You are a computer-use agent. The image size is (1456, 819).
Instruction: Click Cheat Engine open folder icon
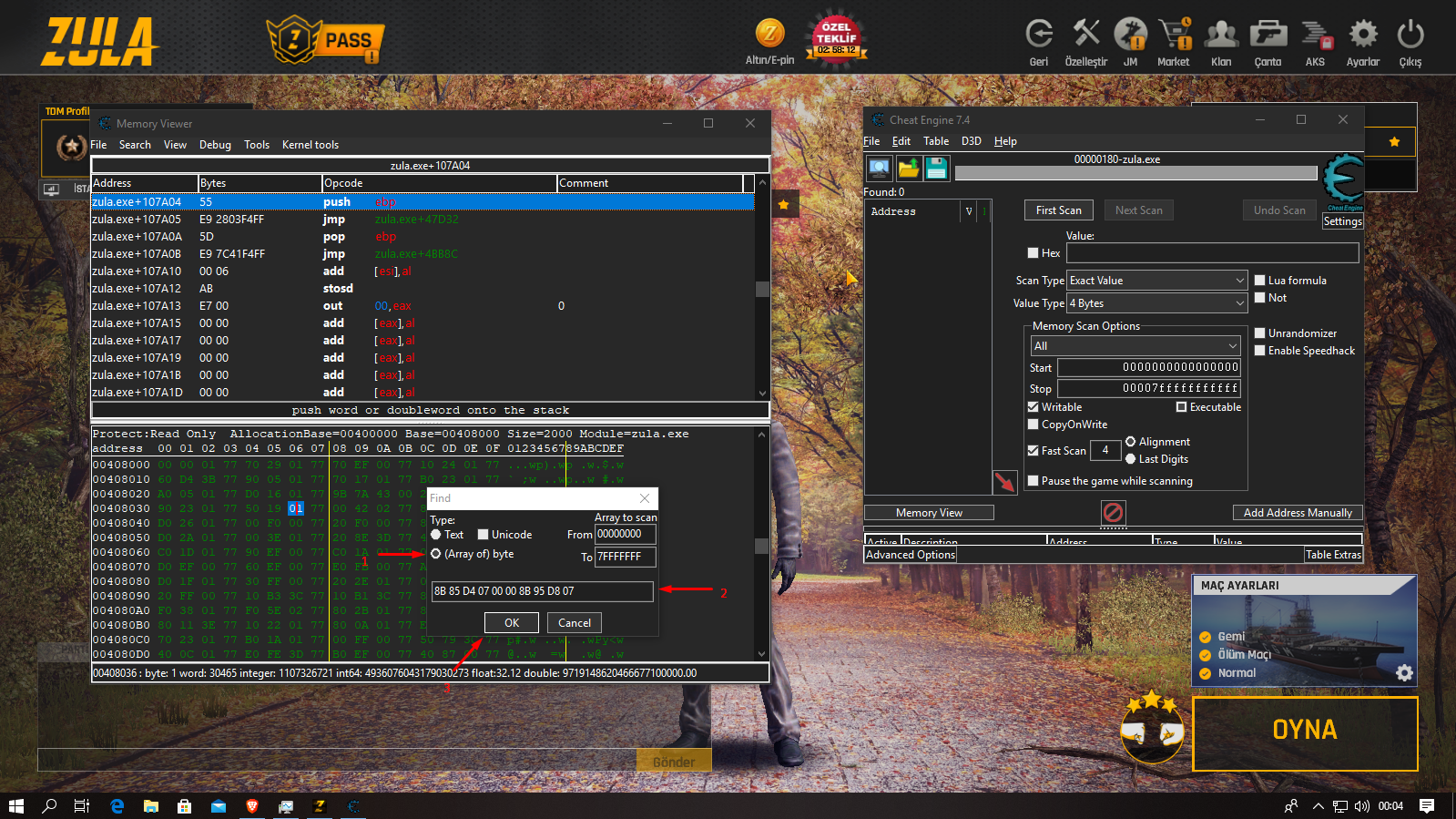click(x=908, y=168)
